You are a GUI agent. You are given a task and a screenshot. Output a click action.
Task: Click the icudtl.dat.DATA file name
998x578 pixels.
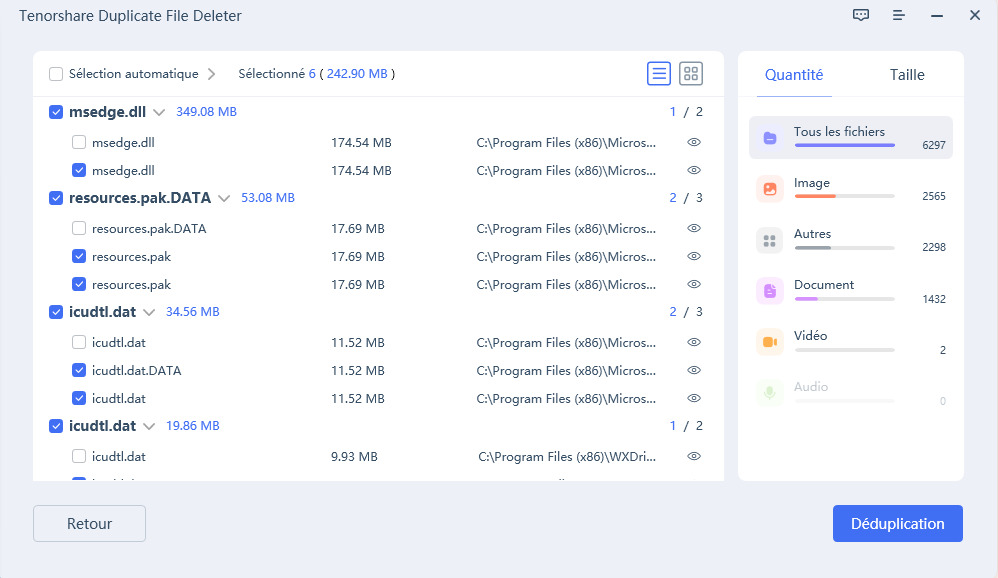(136, 370)
